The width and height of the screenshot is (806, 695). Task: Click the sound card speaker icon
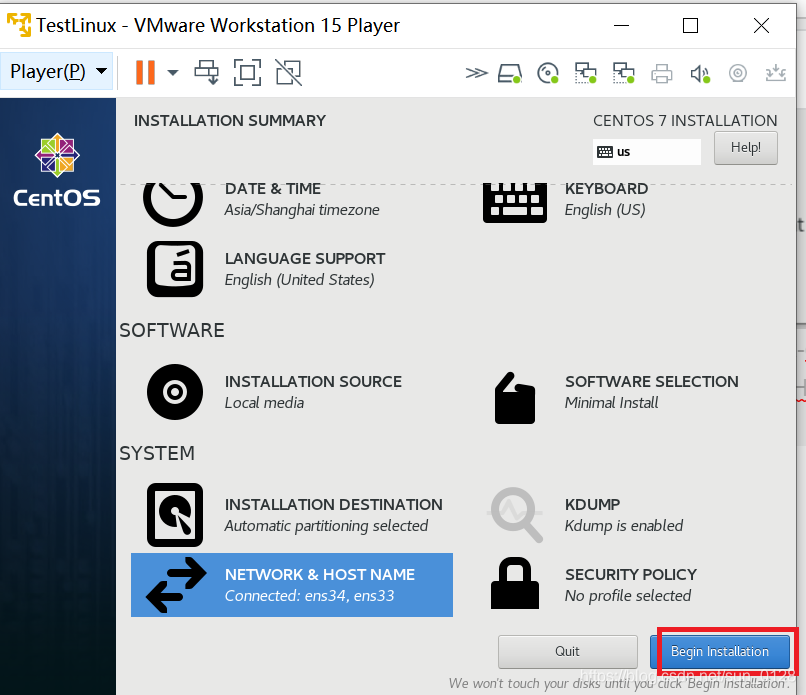point(700,74)
